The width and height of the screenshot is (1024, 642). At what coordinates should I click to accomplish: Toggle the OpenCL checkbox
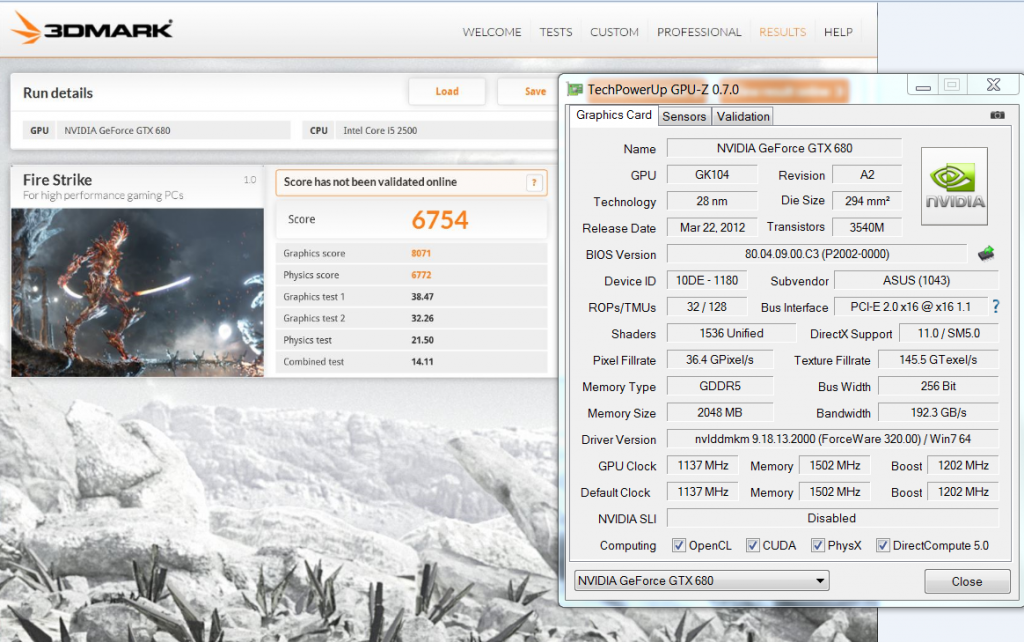(x=679, y=545)
